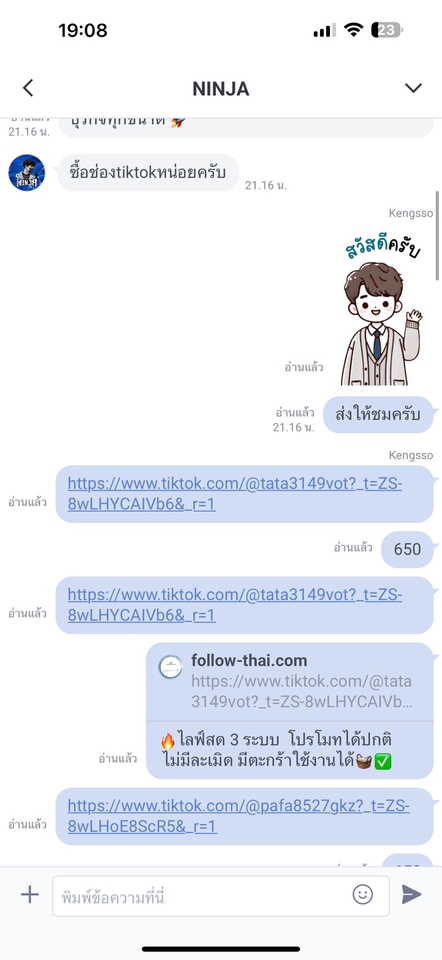Tap the Wi-Fi icon in status bar
This screenshot has height=960, width=442.
point(353,29)
